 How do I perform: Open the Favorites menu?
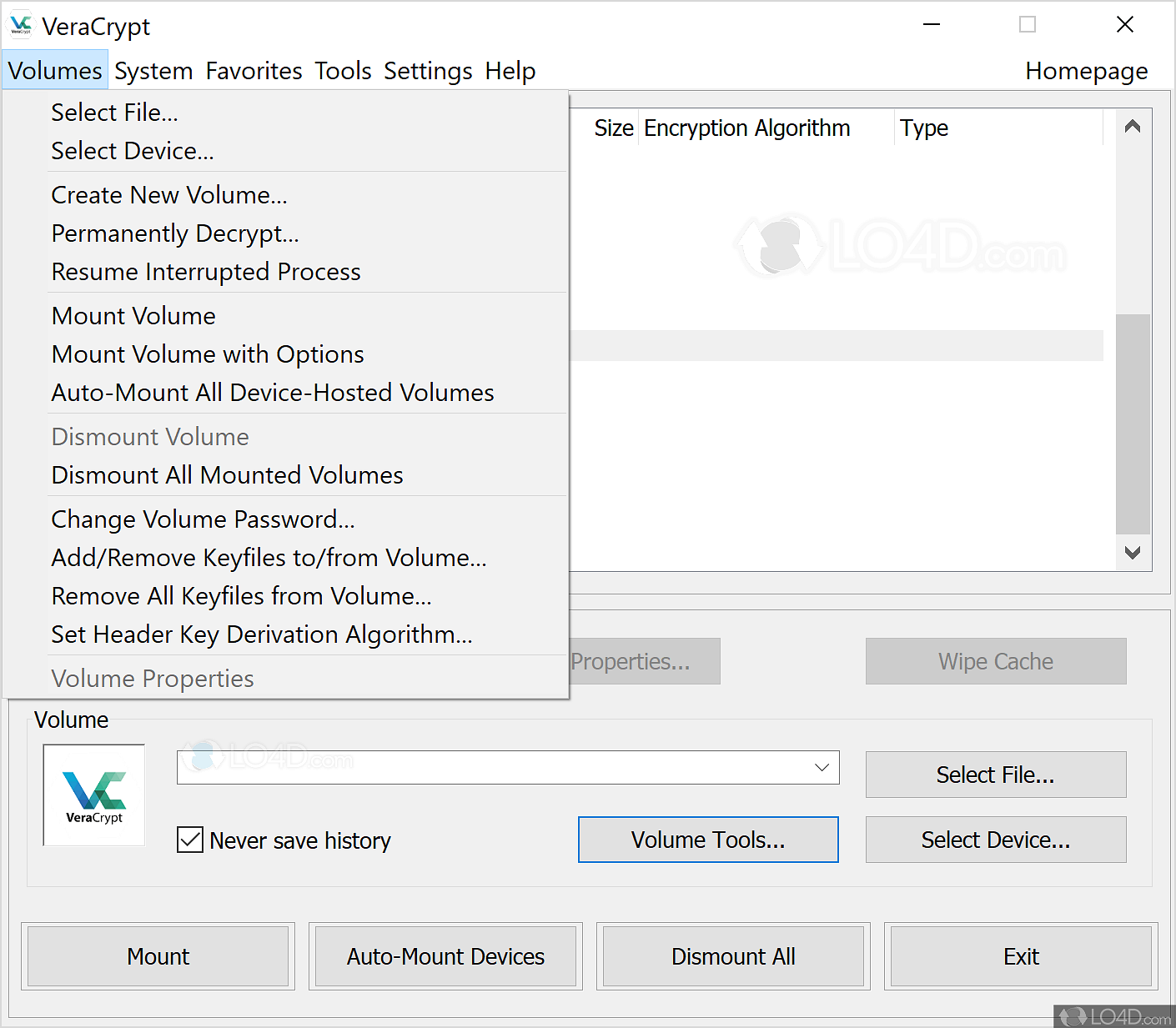click(x=254, y=71)
